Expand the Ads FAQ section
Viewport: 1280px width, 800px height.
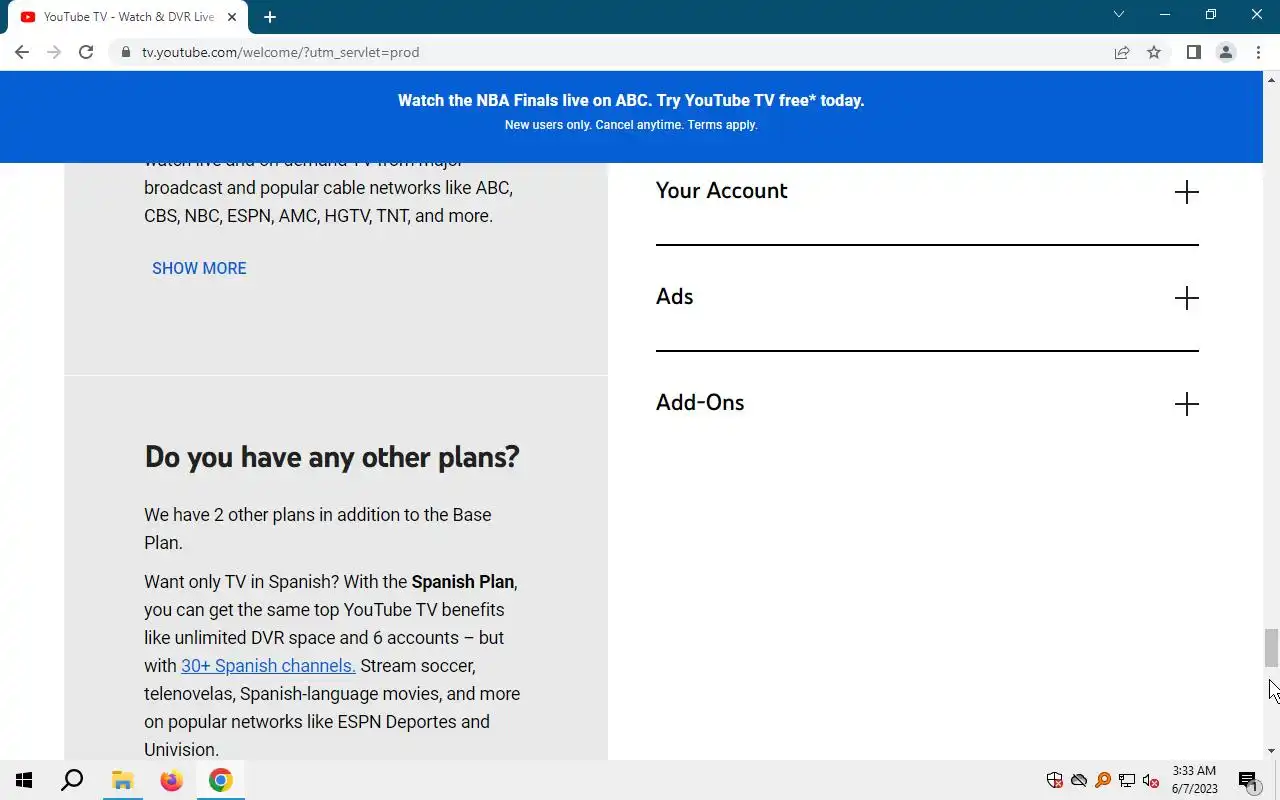click(926, 297)
